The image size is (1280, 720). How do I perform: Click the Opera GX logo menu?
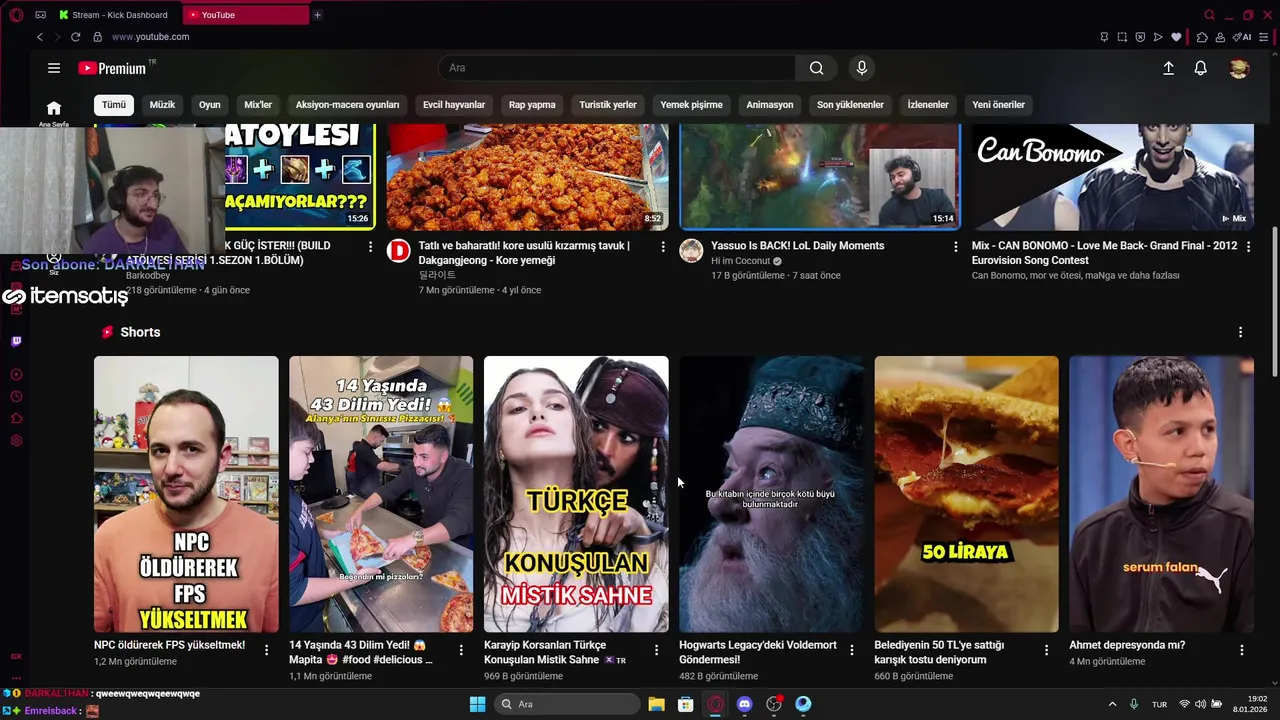[x=16, y=15]
